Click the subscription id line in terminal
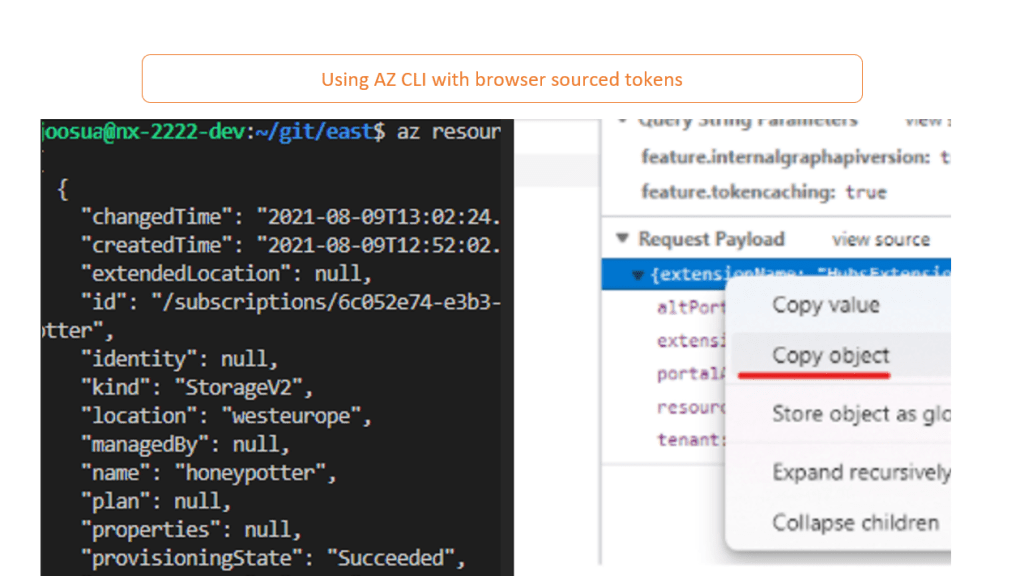The height and width of the screenshot is (576, 1024). (x=290, y=302)
